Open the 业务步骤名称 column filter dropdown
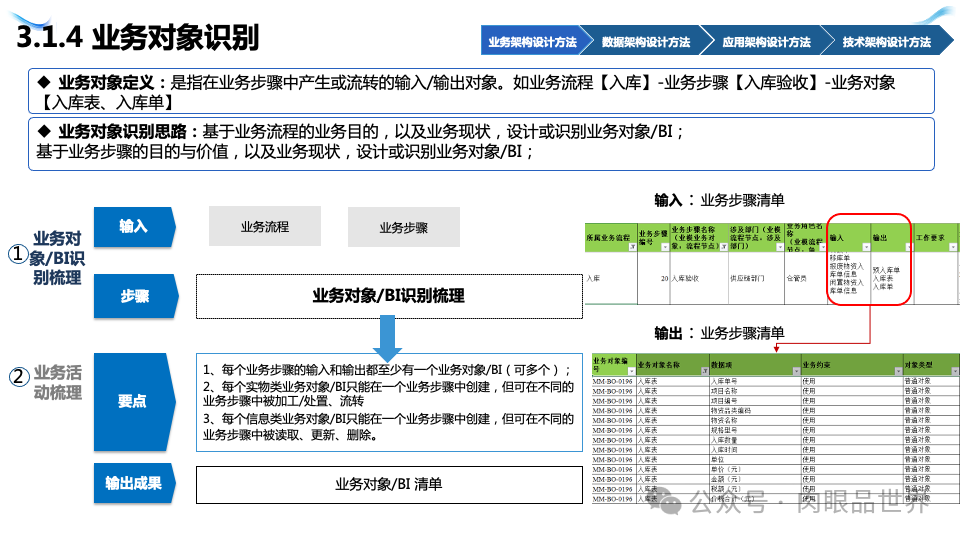Image resolution: width=960 pixels, height=540 pixels. click(724, 247)
